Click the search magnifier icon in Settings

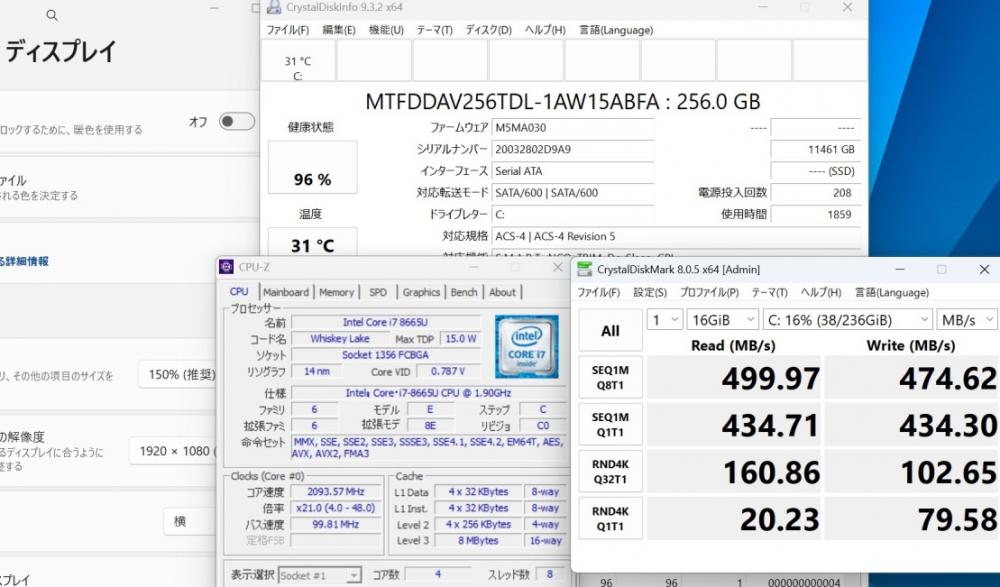click(x=52, y=15)
